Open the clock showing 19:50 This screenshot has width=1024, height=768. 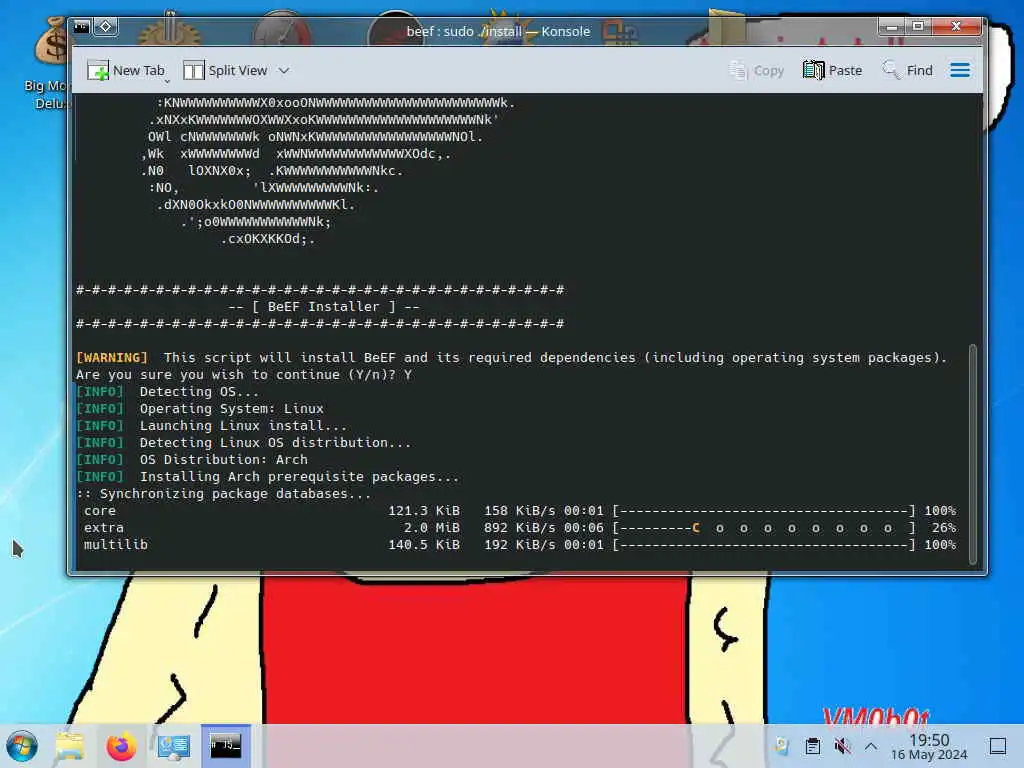pos(929,746)
